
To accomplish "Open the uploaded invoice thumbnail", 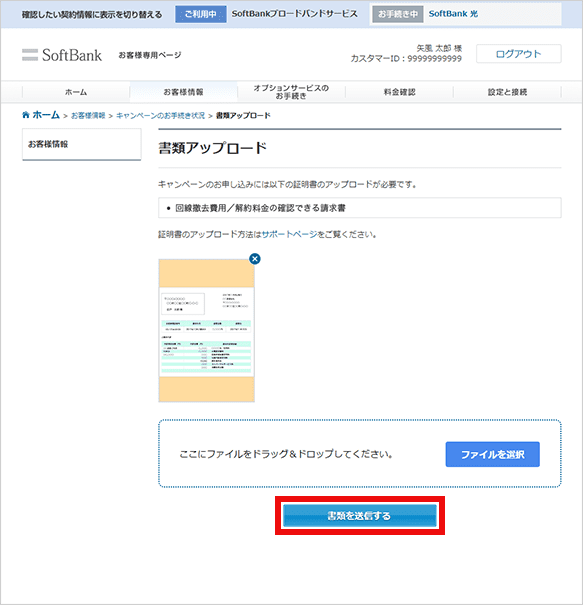I will pos(206,330).
